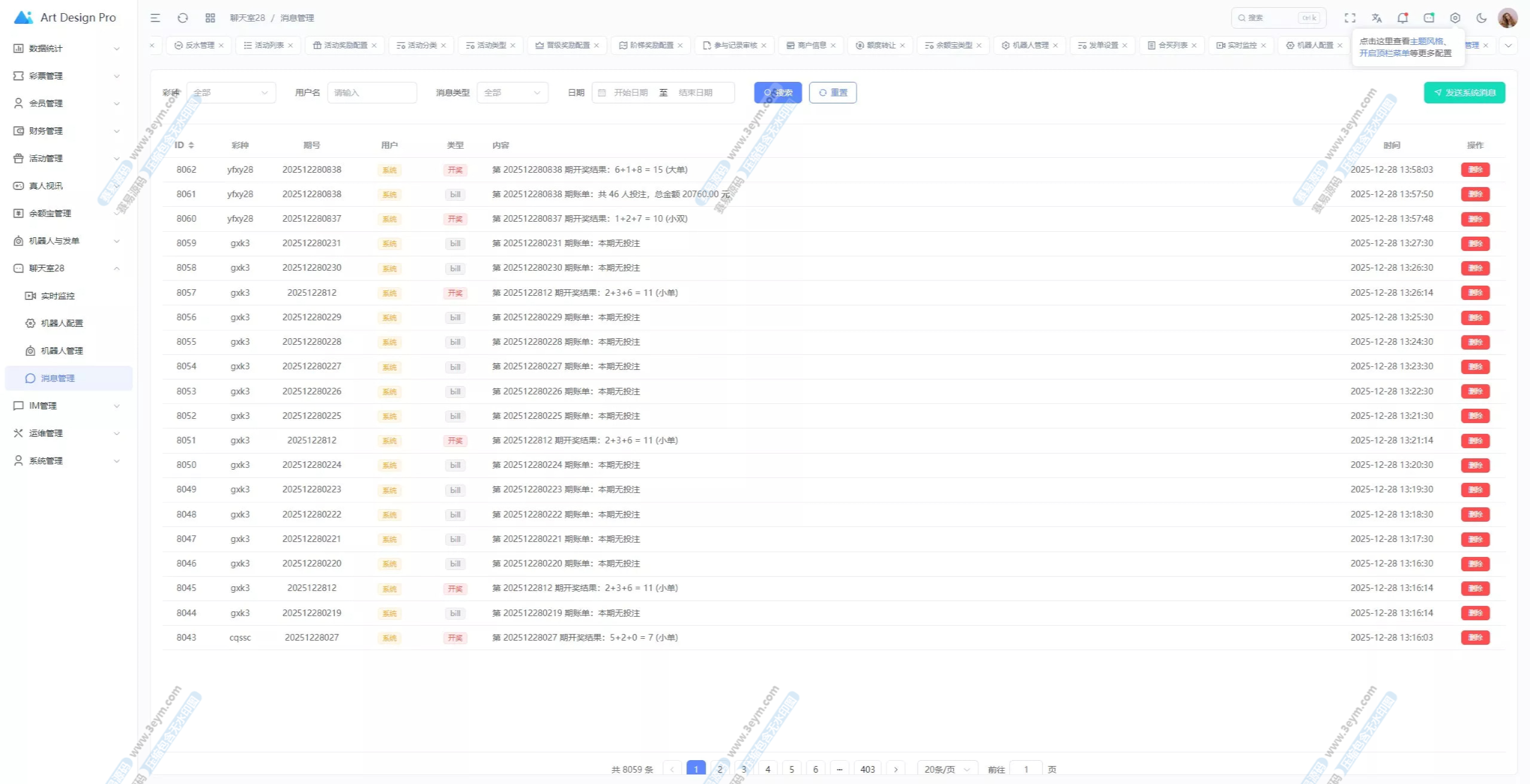1530x784 pixels.
Task: Open the settings gear icon in the header
Action: point(1455,18)
